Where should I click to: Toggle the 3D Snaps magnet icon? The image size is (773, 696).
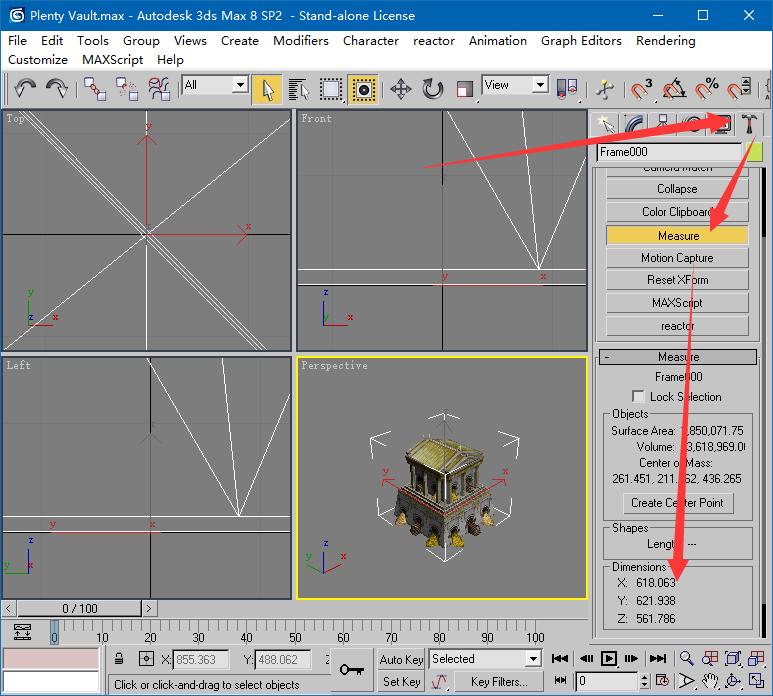pos(641,89)
